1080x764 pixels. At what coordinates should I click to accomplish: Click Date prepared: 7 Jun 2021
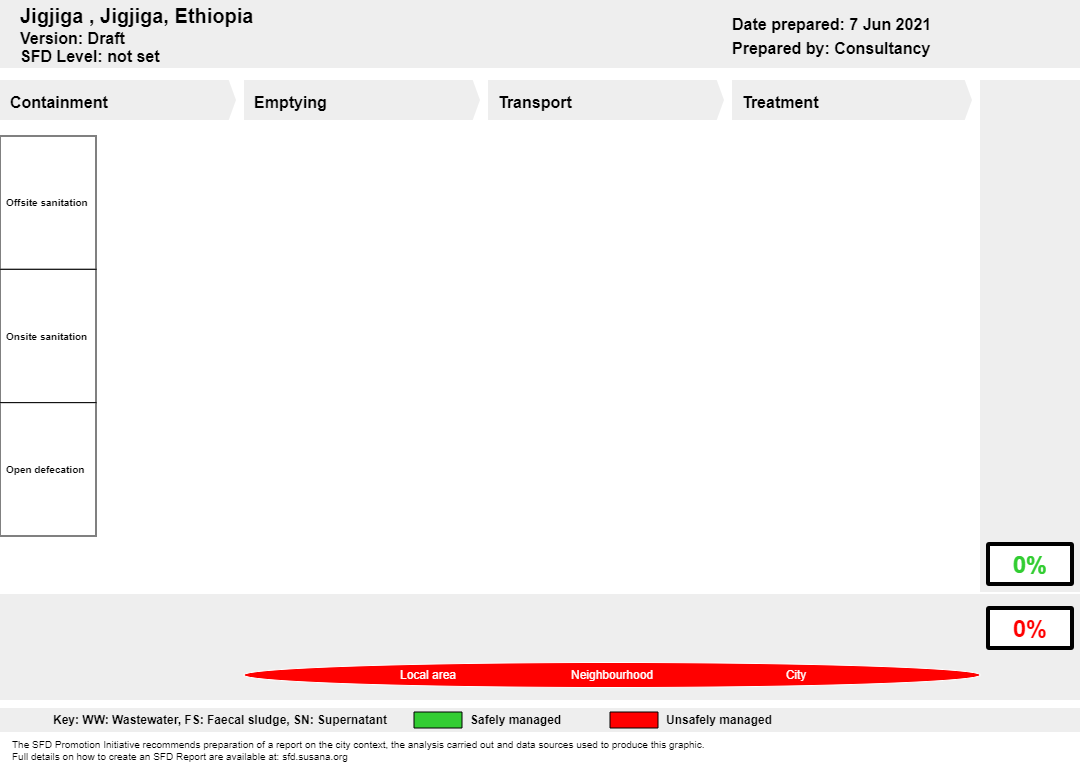(x=831, y=24)
